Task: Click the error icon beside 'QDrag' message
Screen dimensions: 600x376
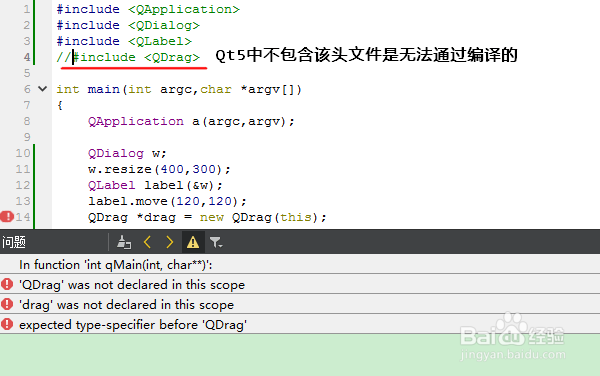Action: tap(7, 284)
